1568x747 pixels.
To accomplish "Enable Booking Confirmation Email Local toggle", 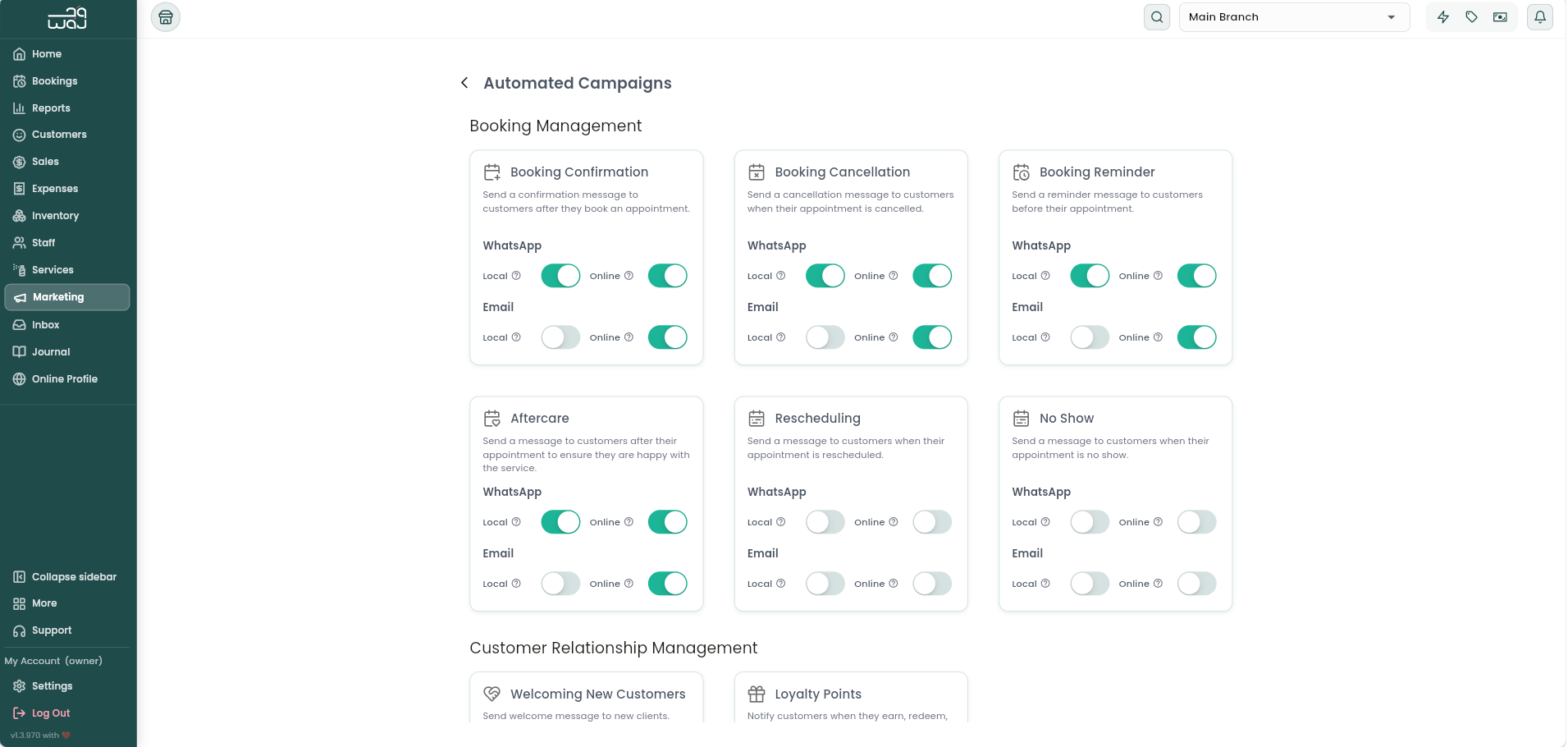I will (x=560, y=337).
